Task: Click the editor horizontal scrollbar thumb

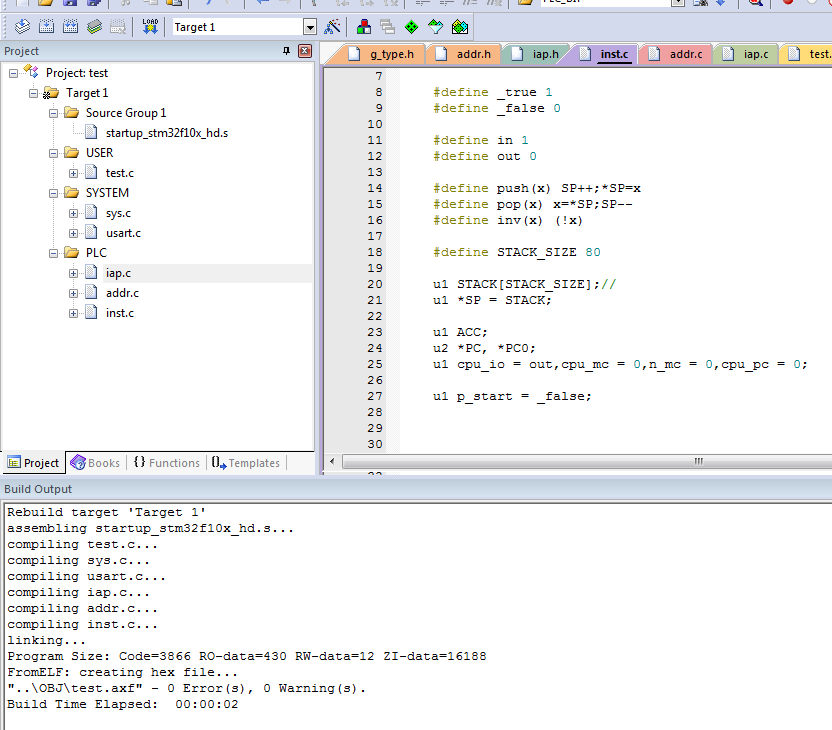Action: pos(587,462)
